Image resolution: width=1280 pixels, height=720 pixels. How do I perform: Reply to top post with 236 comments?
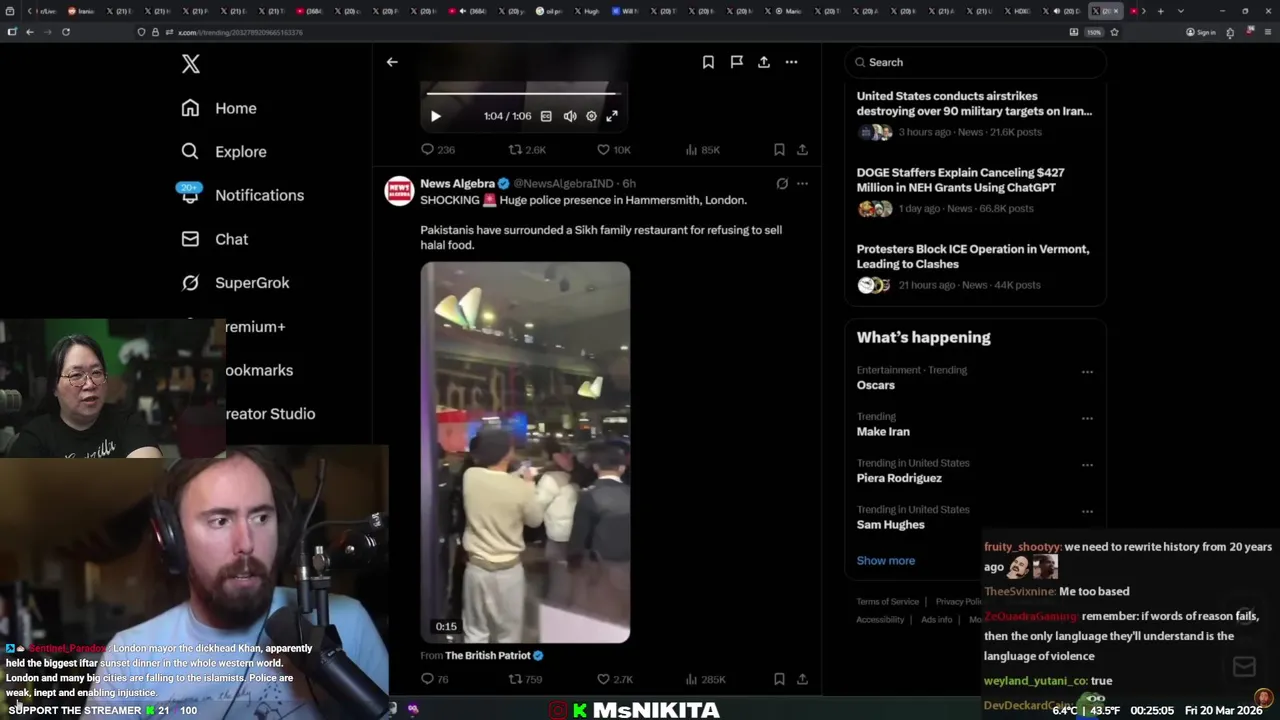pyautogui.click(x=438, y=150)
